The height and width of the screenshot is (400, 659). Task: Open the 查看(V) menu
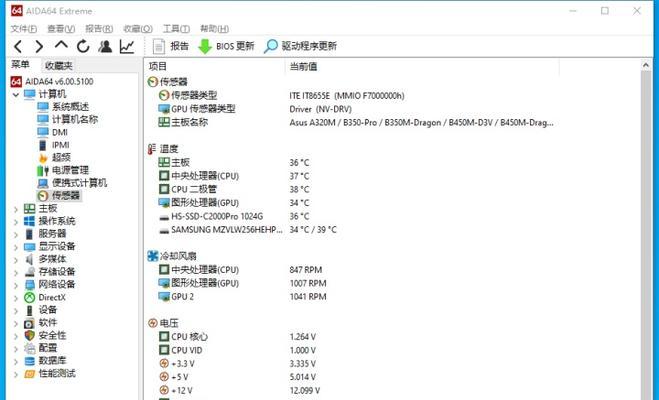tap(61, 29)
